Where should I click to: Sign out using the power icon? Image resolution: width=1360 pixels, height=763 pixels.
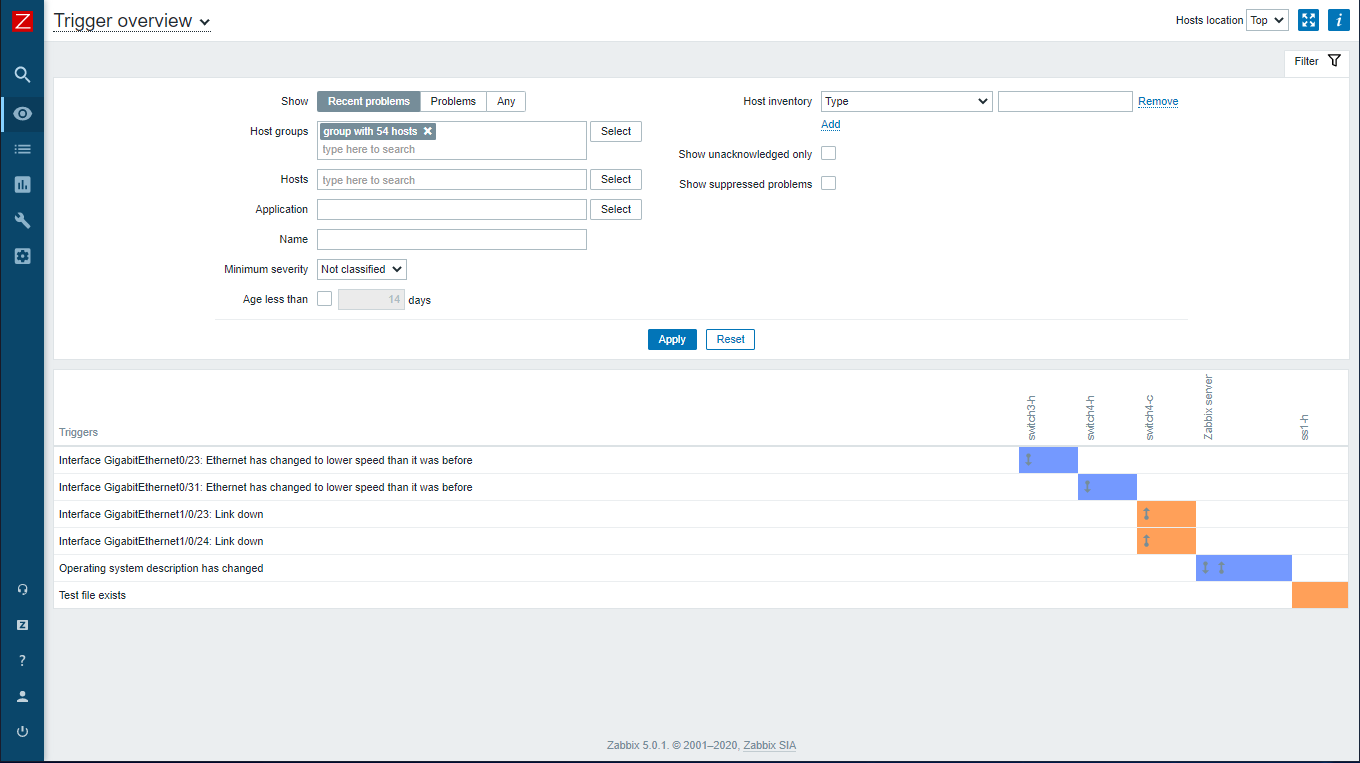[22, 730]
